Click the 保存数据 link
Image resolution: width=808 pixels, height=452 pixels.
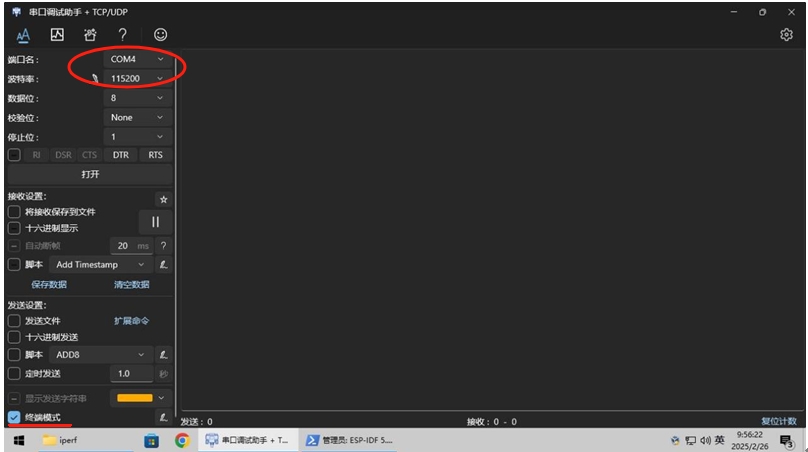(x=49, y=284)
